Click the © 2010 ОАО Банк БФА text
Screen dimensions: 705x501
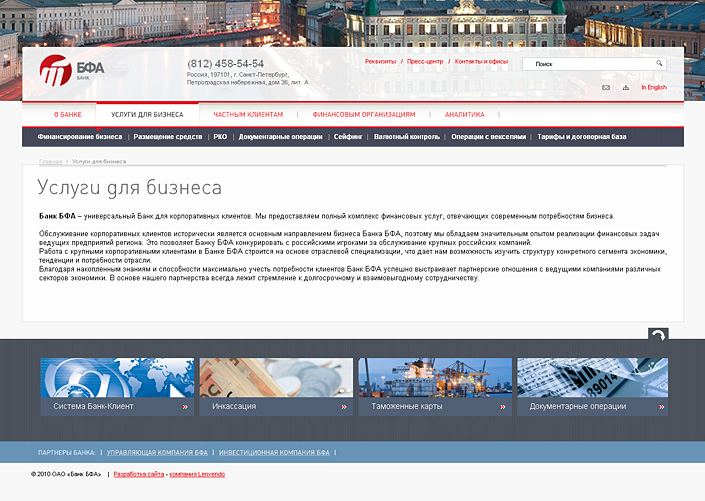[x=66, y=474]
